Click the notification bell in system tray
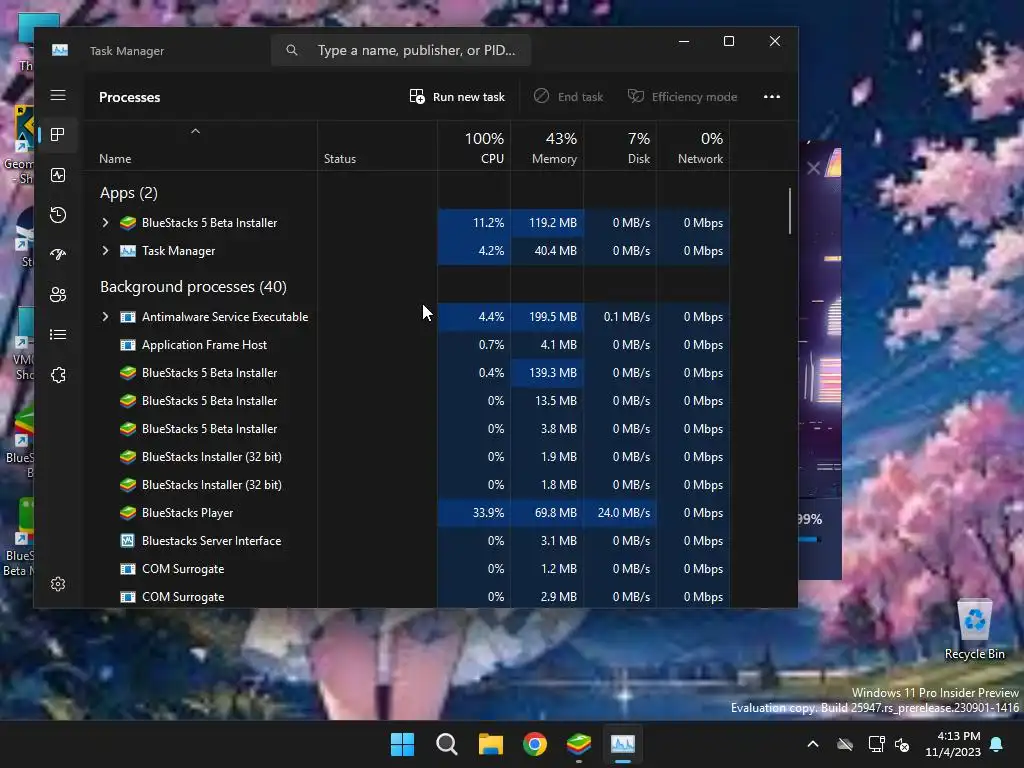1024x768 pixels. 997,744
